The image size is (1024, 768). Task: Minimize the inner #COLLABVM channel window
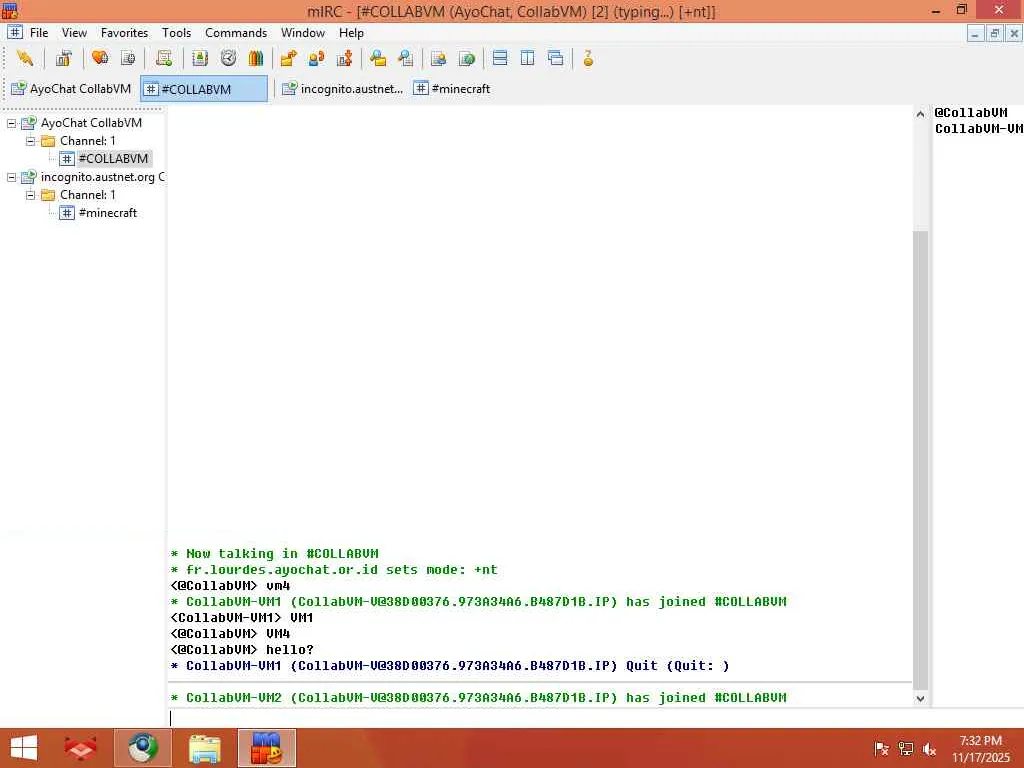[x=975, y=33]
